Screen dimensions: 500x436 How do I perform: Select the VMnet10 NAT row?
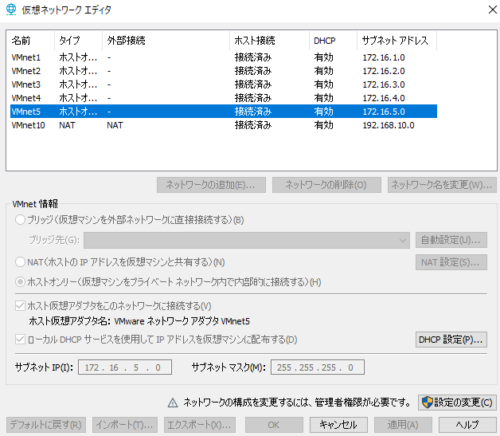click(223, 125)
